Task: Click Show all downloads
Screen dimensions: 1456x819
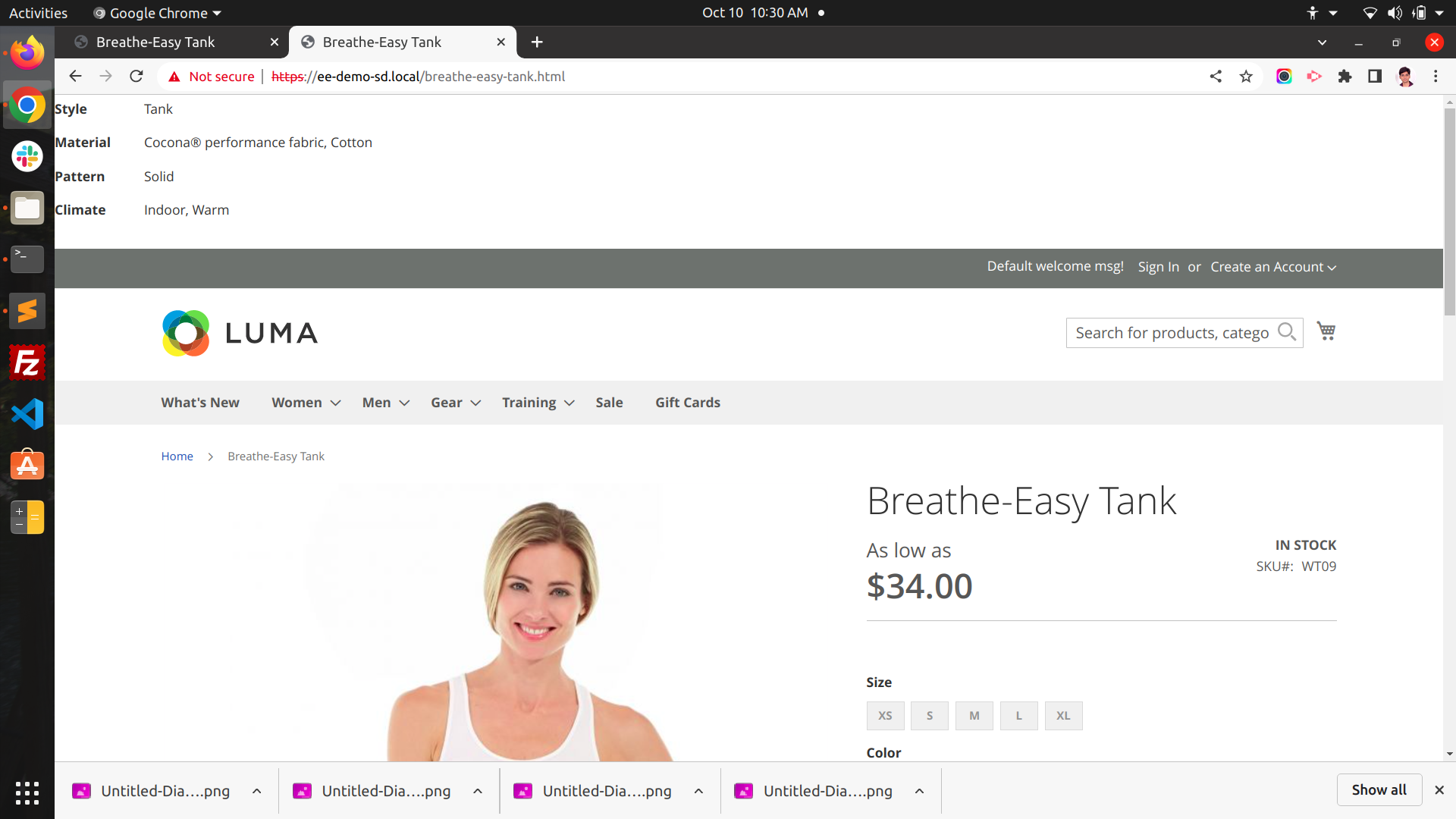Action: pyautogui.click(x=1379, y=789)
